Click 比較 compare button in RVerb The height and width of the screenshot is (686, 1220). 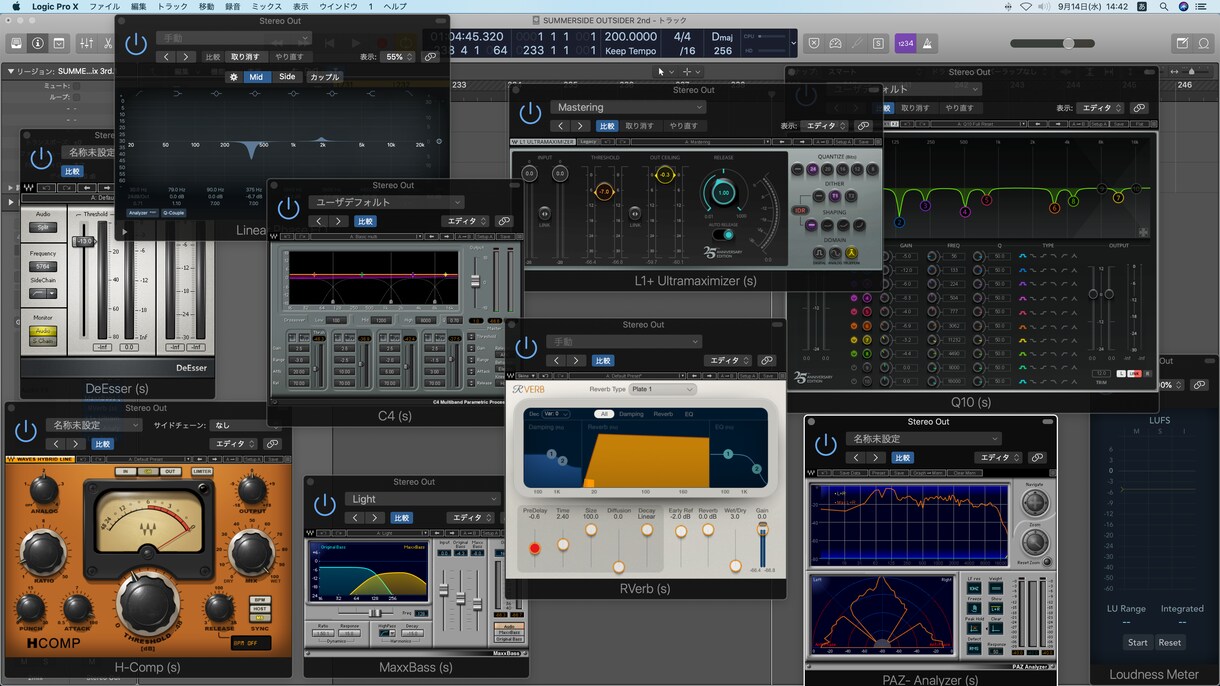603,360
